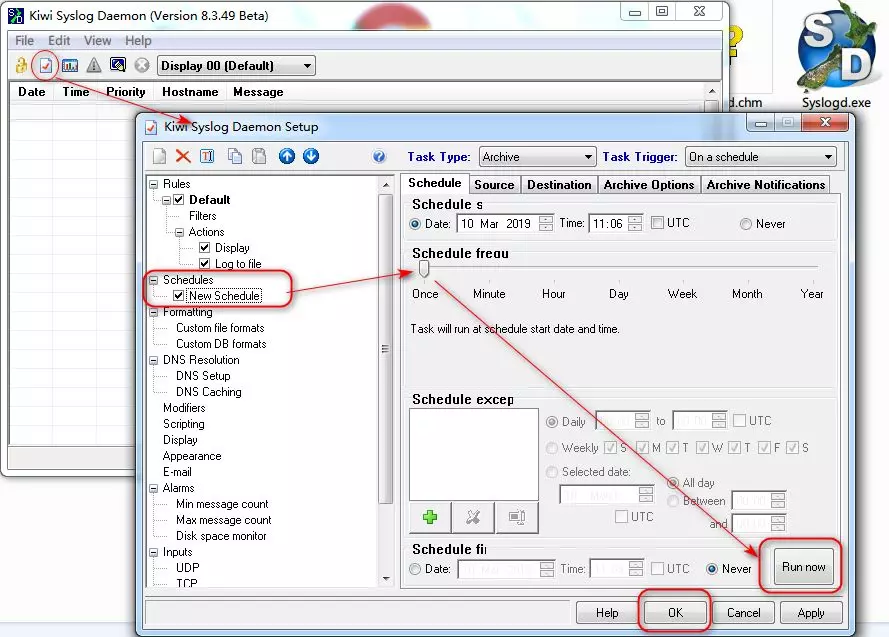Collapse the Actions tree node
This screenshot has height=637, width=889.
[179, 232]
